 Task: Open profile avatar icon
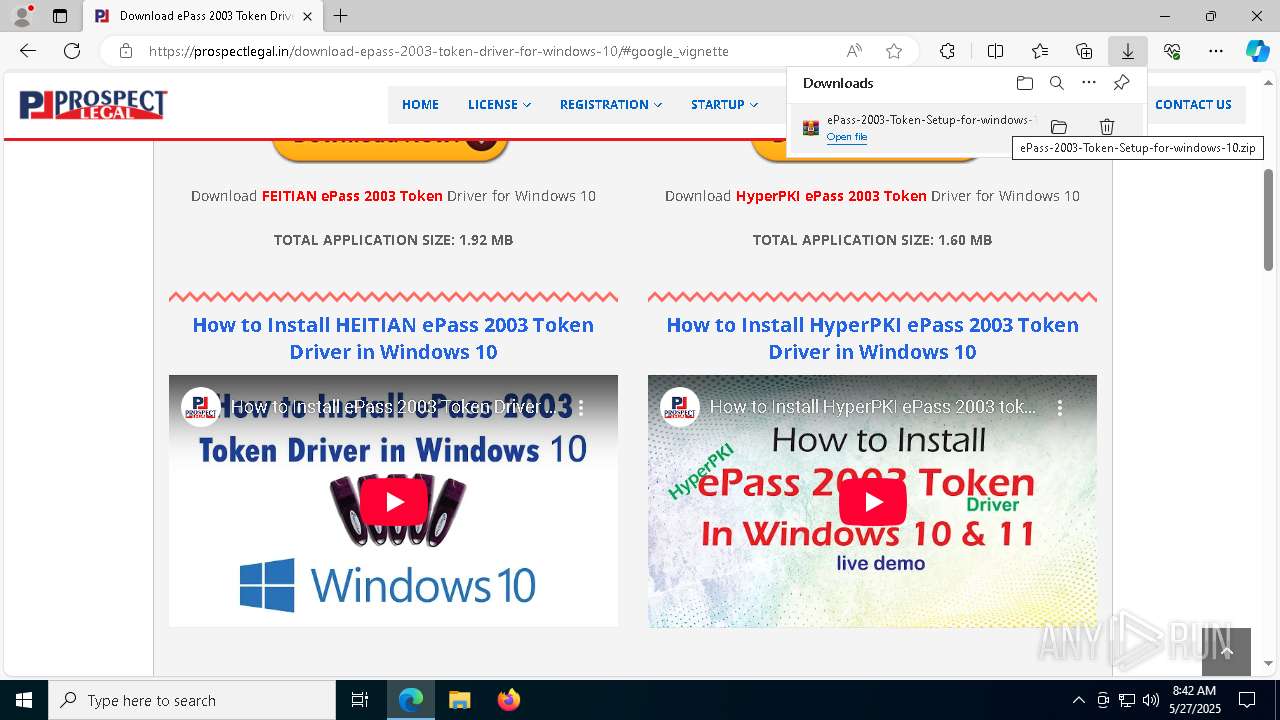[21, 16]
